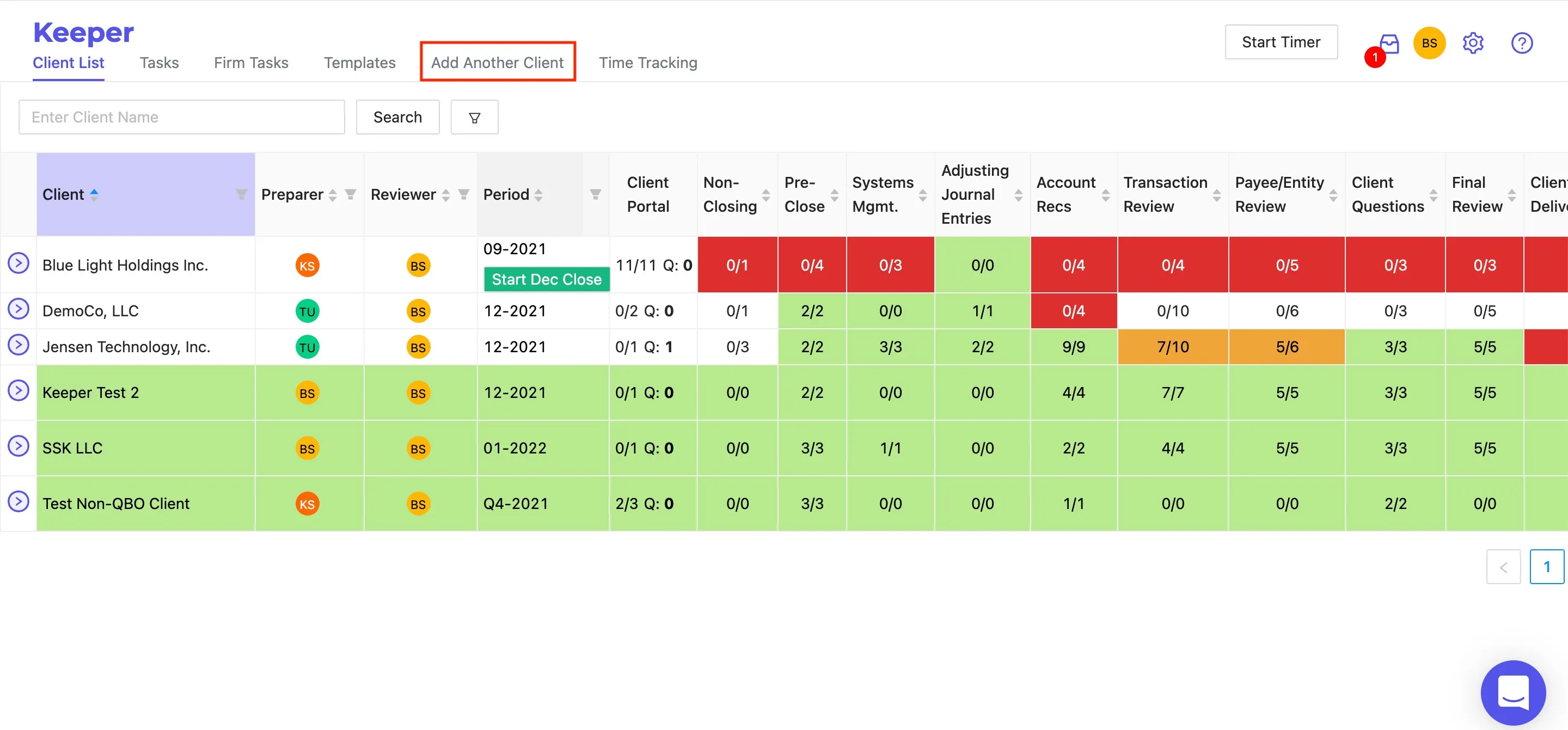1568x730 pixels.
Task: Click Start Dec Close button
Action: [546, 279]
